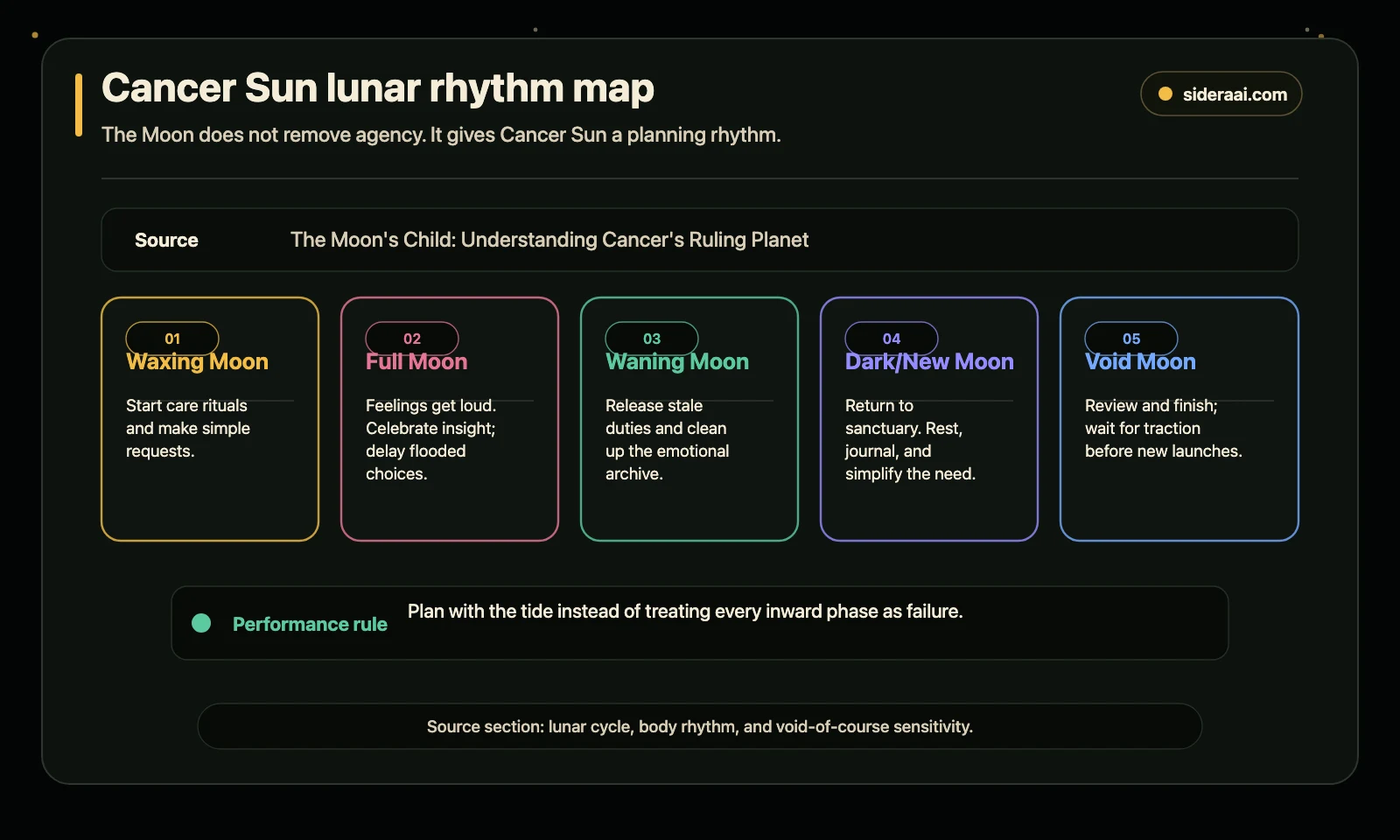Click the 01 step badge
This screenshot has width=1400, height=840.
[x=172, y=339]
